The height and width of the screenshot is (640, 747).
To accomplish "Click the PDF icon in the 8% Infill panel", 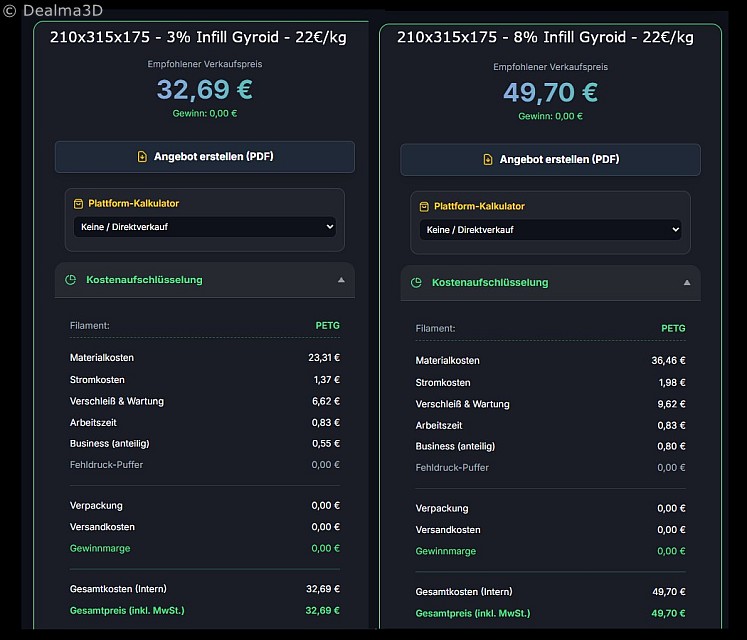I will (488, 160).
